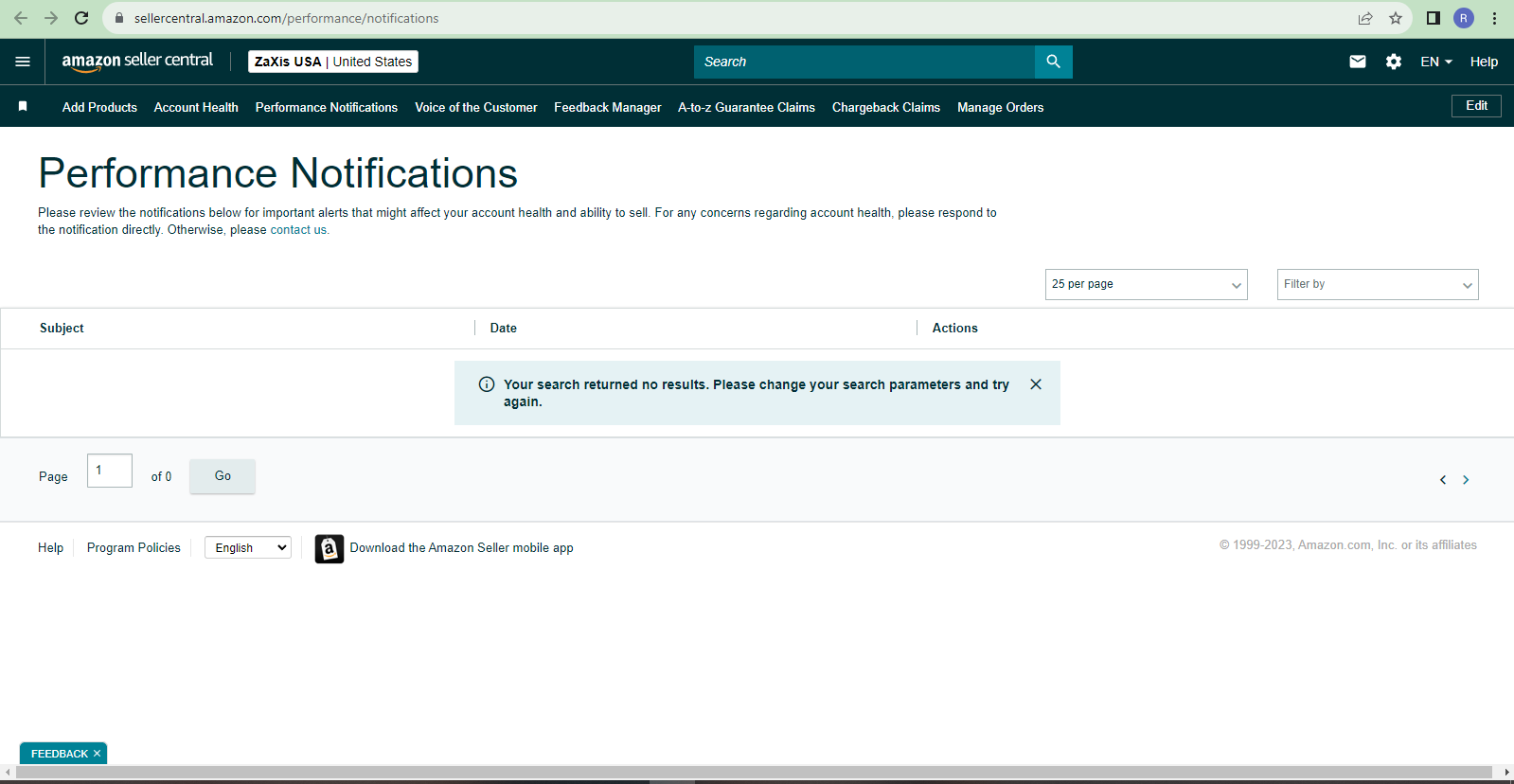Close the Feedback tab
1514x784 pixels.
point(97,754)
